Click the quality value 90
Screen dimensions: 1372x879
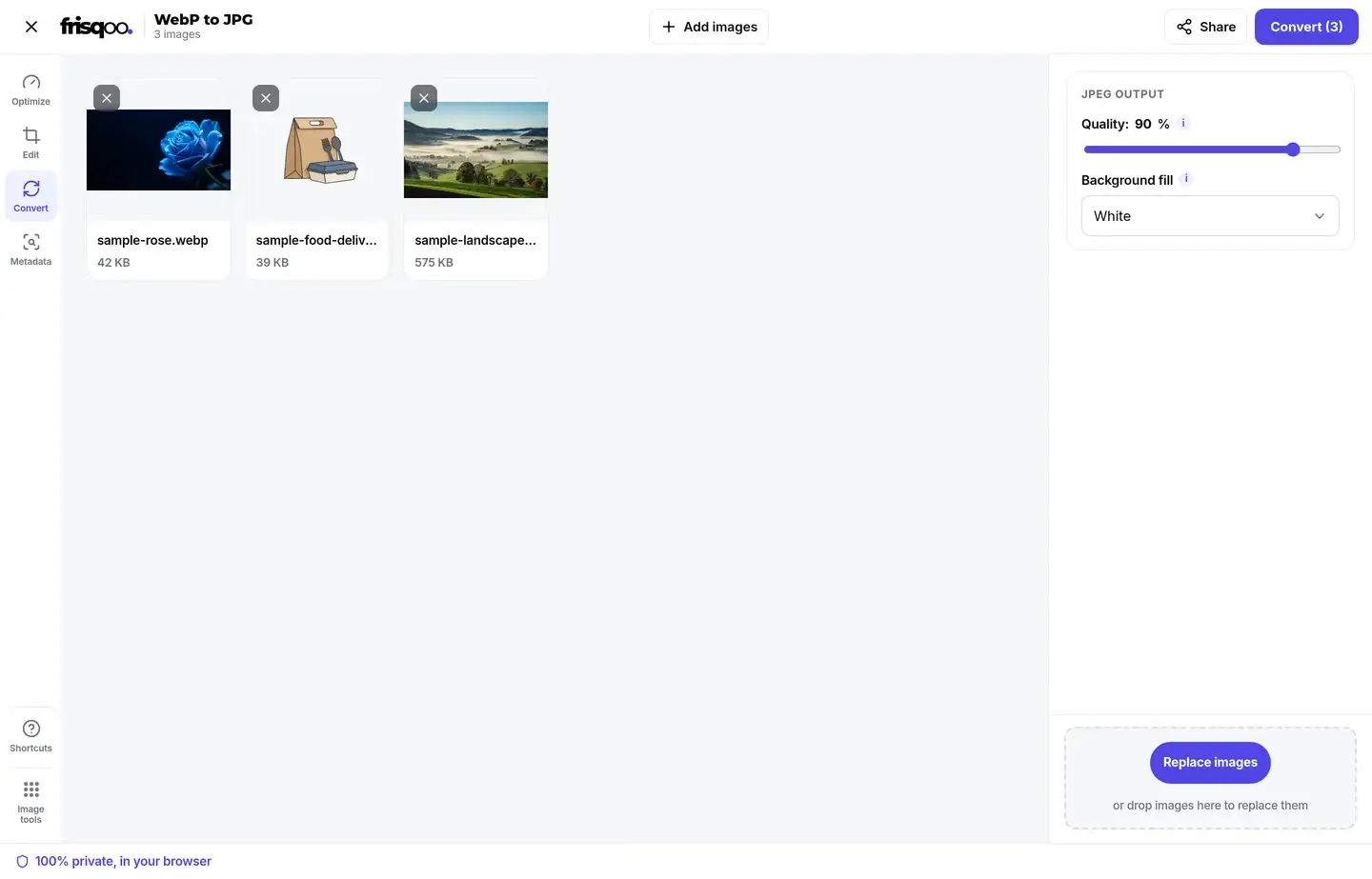(1143, 124)
